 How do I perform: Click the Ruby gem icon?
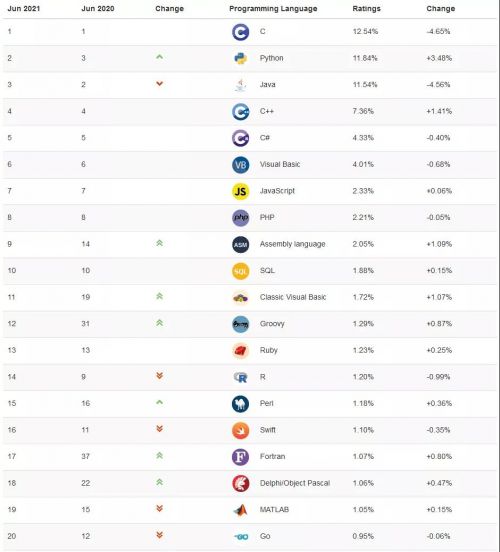(240, 351)
